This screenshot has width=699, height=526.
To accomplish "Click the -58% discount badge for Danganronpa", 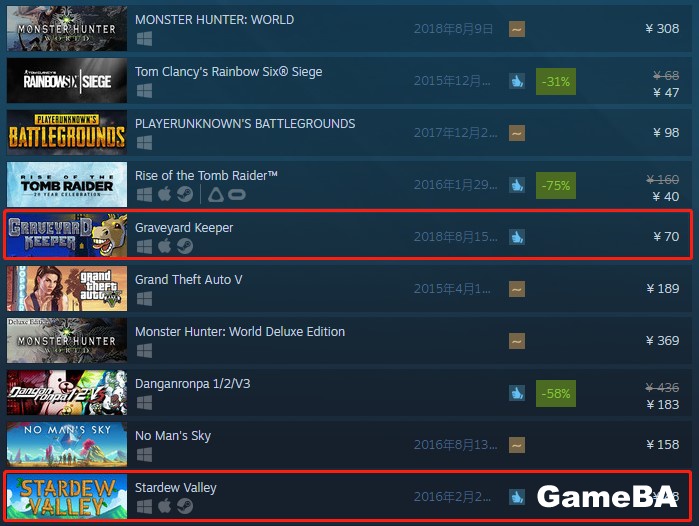I will [555, 394].
